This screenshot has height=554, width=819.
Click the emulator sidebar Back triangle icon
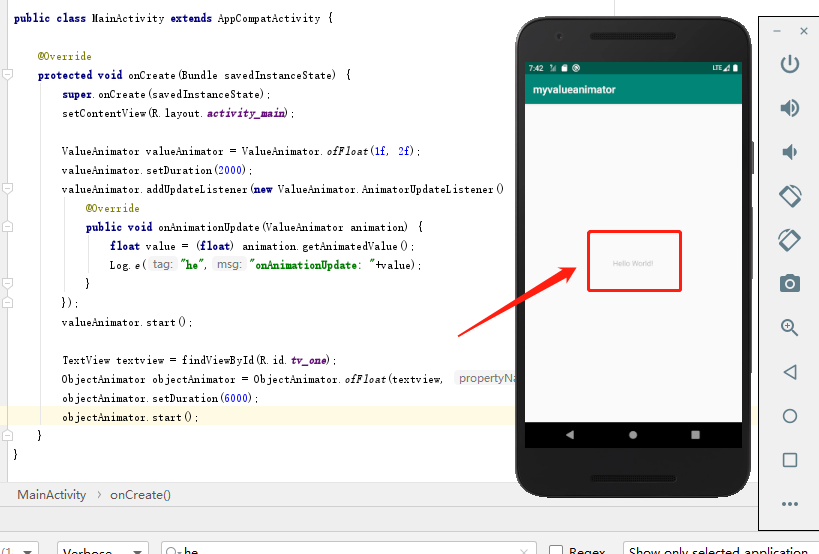point(789,372)
